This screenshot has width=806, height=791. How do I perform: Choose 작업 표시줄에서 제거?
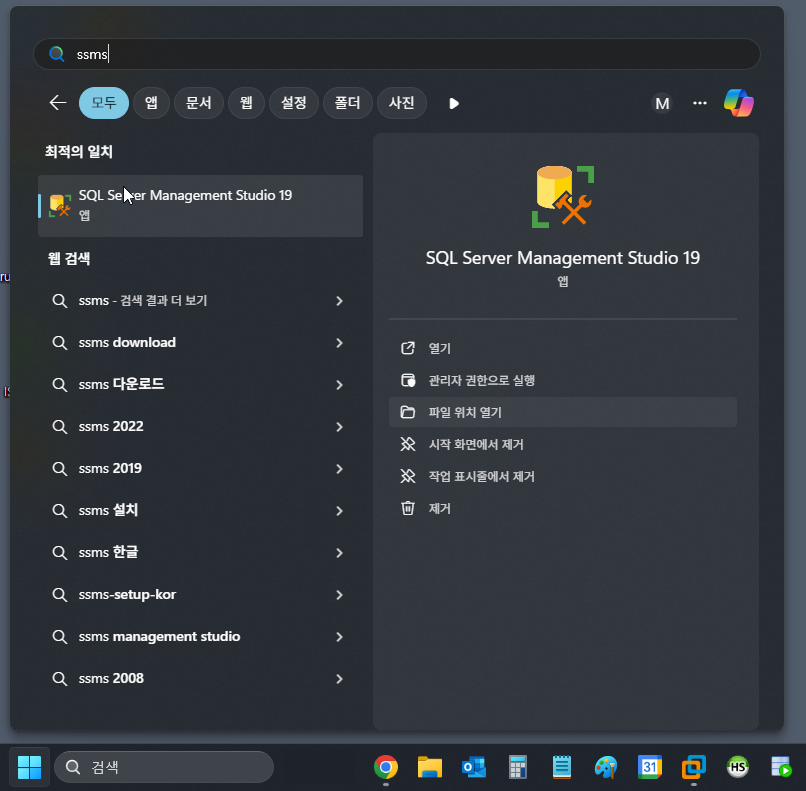(x=563, y=476)
